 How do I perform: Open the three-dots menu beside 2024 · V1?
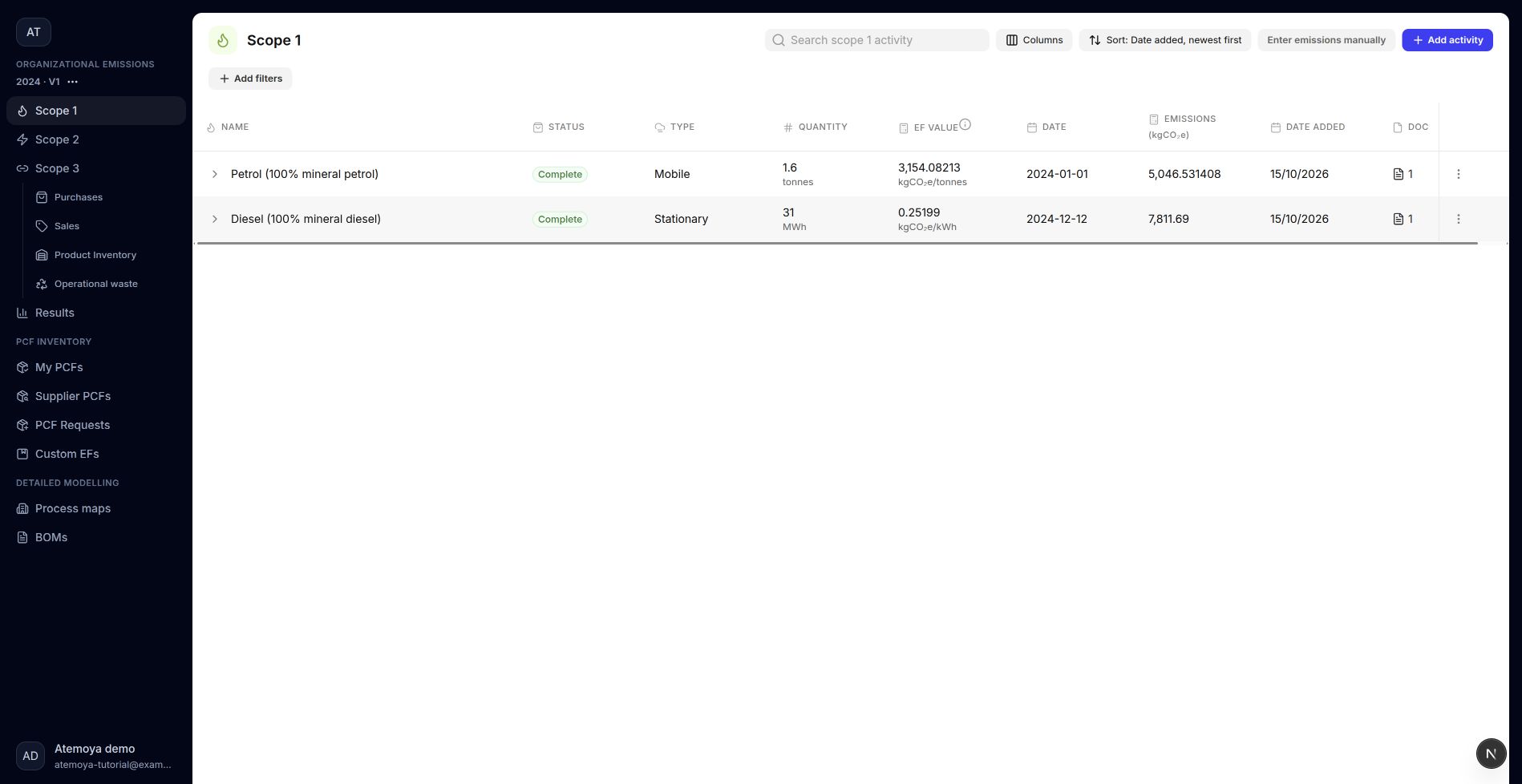73,82
